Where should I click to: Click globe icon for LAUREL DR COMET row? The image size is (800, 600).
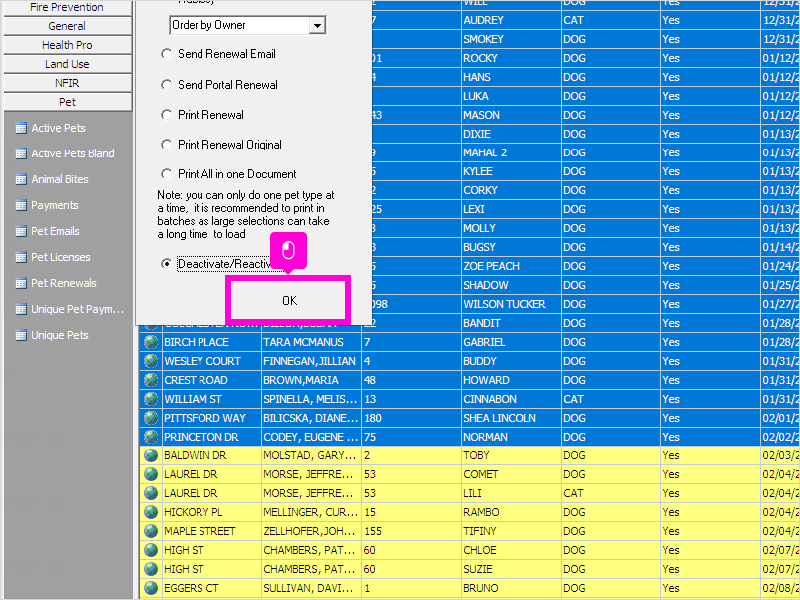pyautogui.click(x=151, y=474)
